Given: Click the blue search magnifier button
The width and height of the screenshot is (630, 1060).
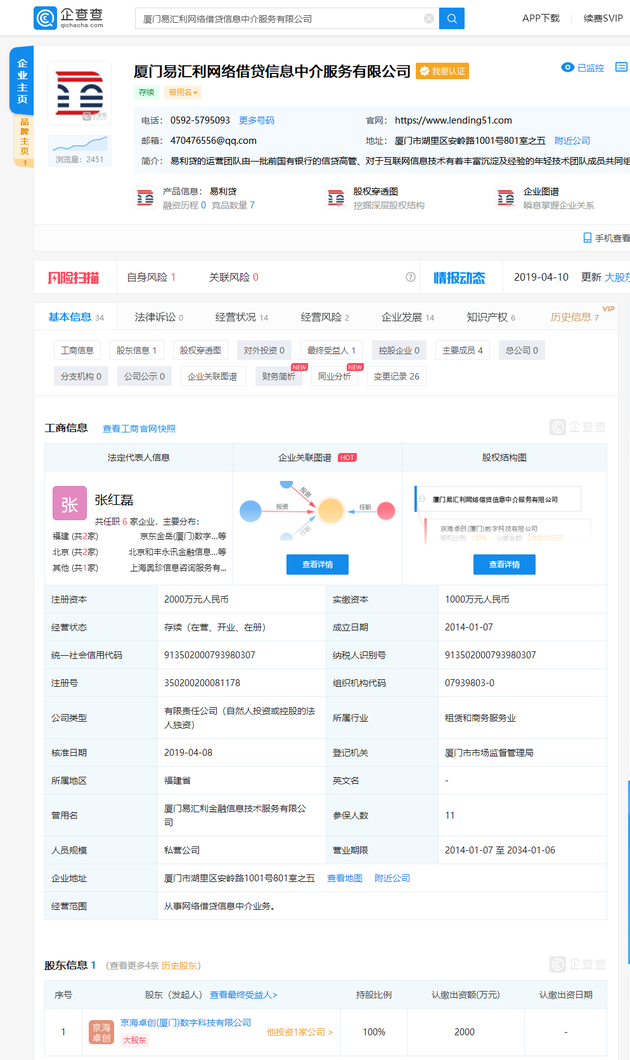Looking at the screenshot, I should pos(452,18).
